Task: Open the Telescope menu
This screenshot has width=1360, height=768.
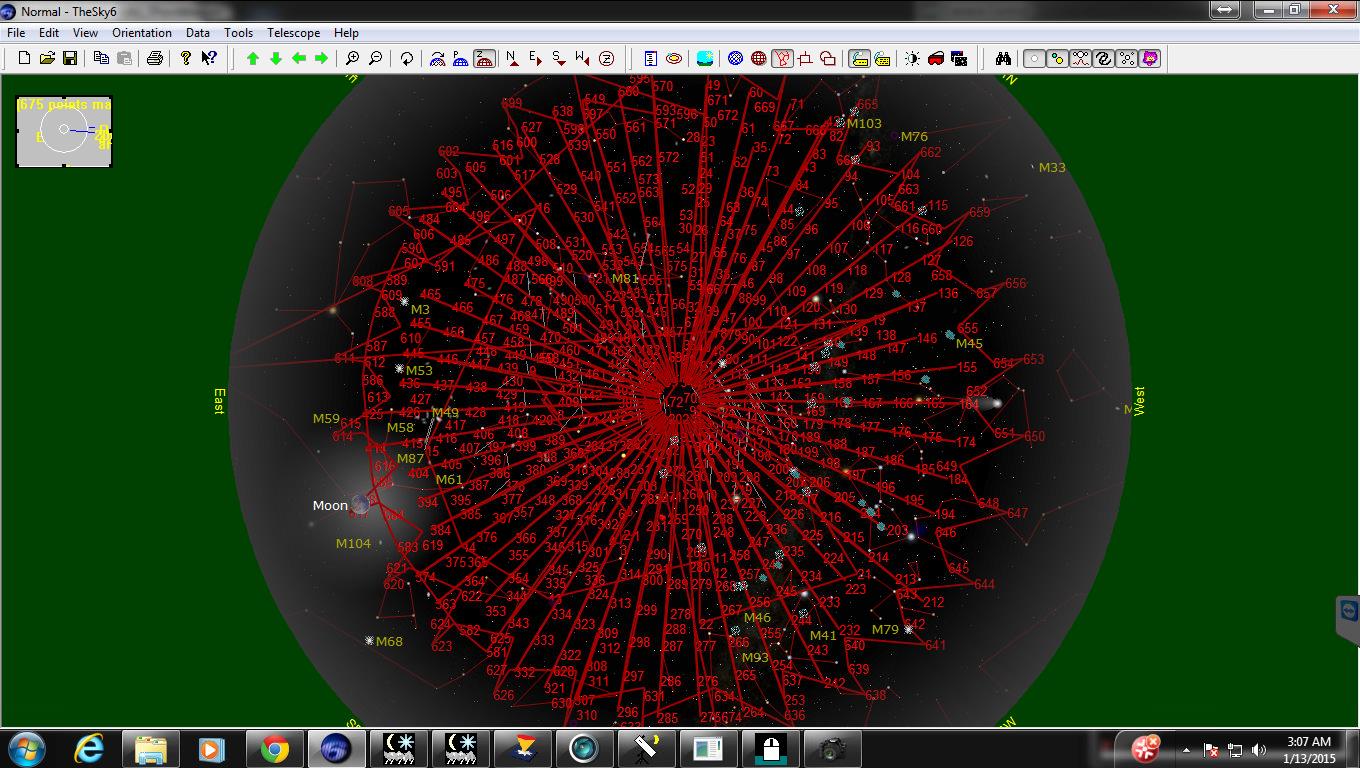Action: 293,32
